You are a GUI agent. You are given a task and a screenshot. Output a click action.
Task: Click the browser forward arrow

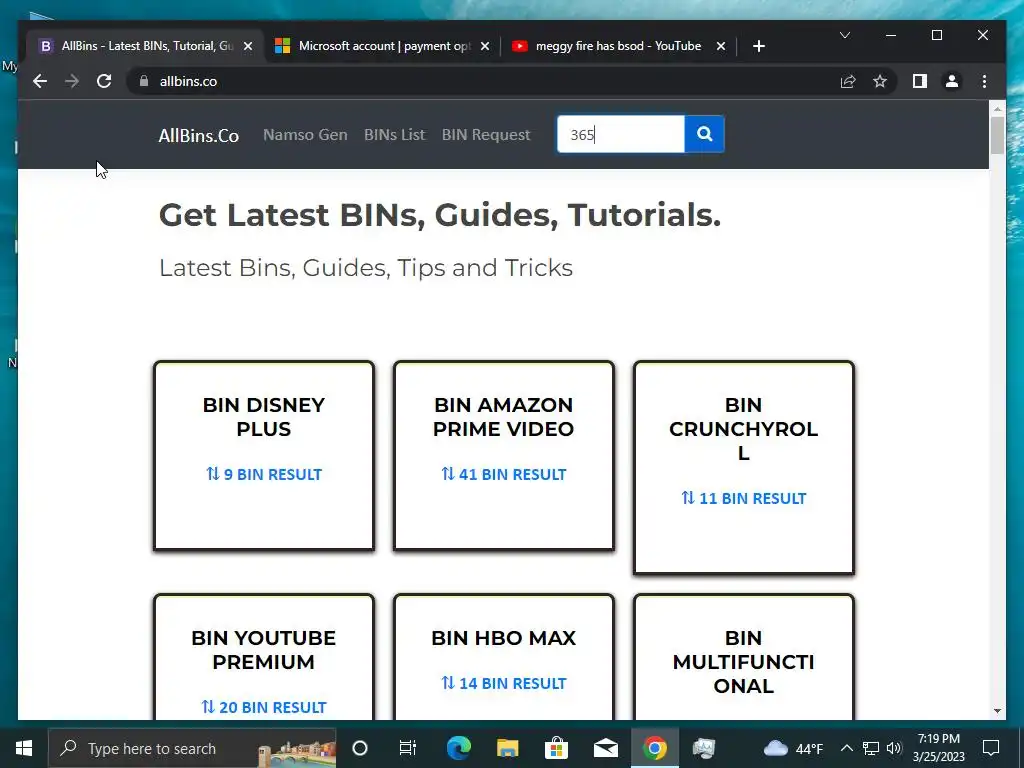[x=72, y=81]
